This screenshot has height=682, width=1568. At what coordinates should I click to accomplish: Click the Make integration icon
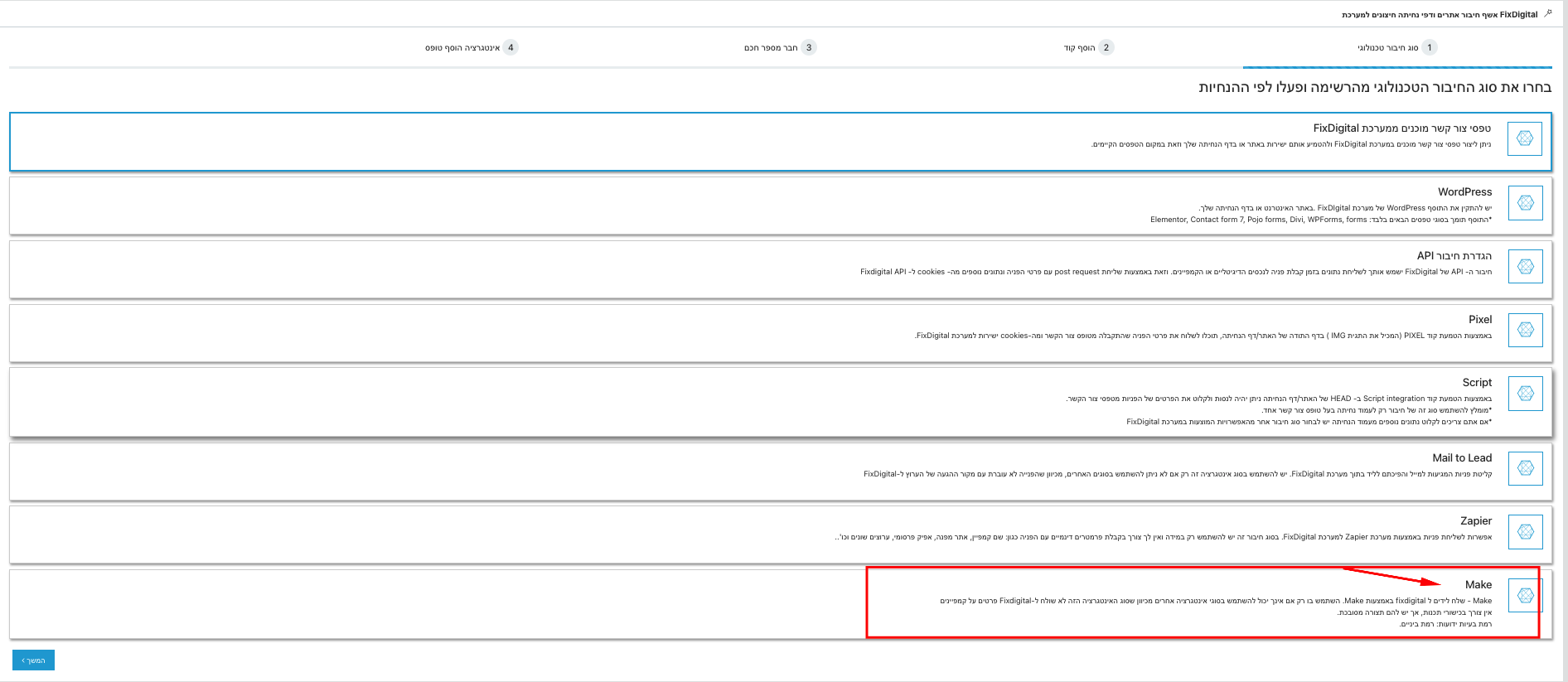point(1525,595)
